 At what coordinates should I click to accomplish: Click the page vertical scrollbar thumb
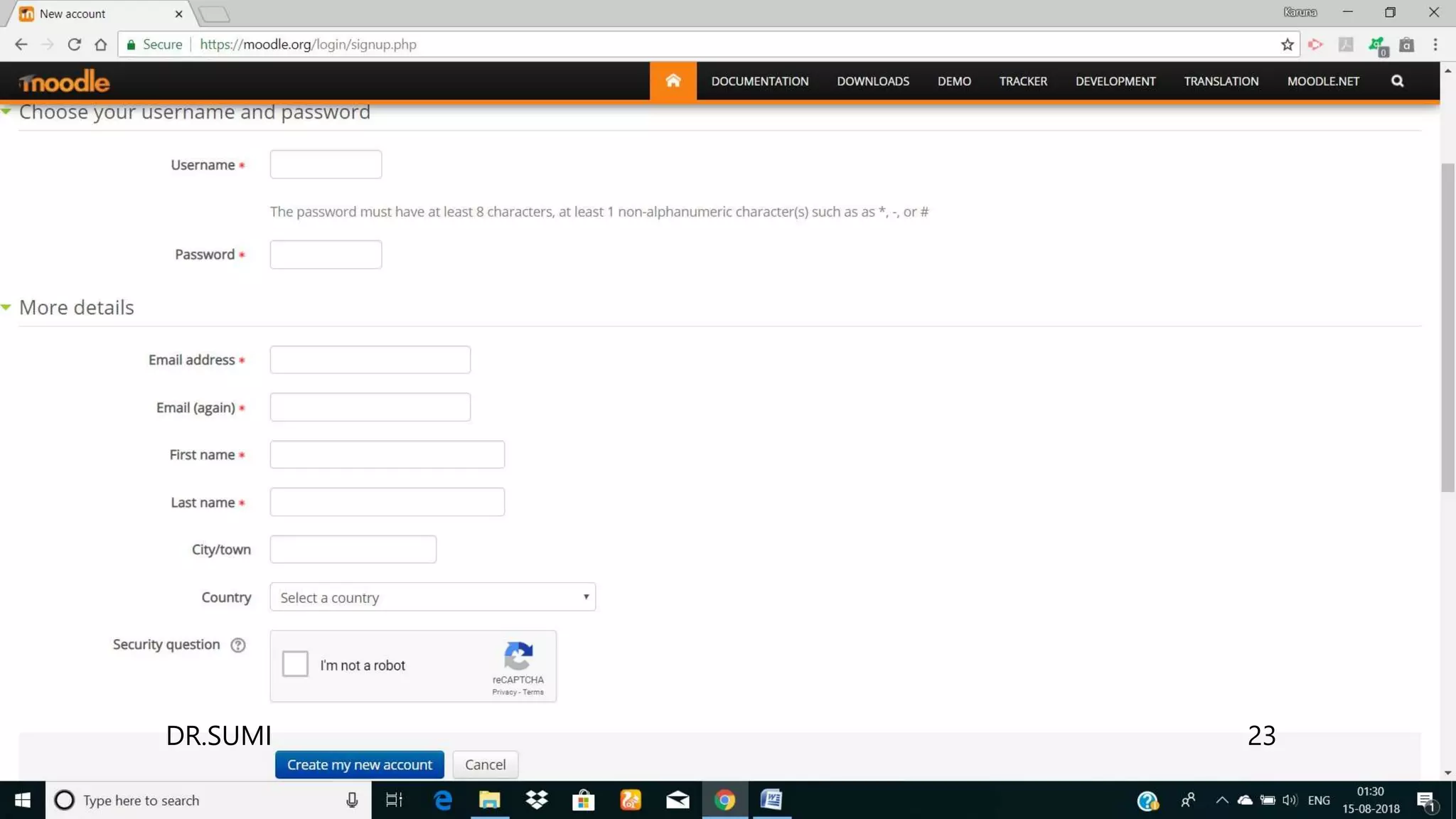point(1447,327)
